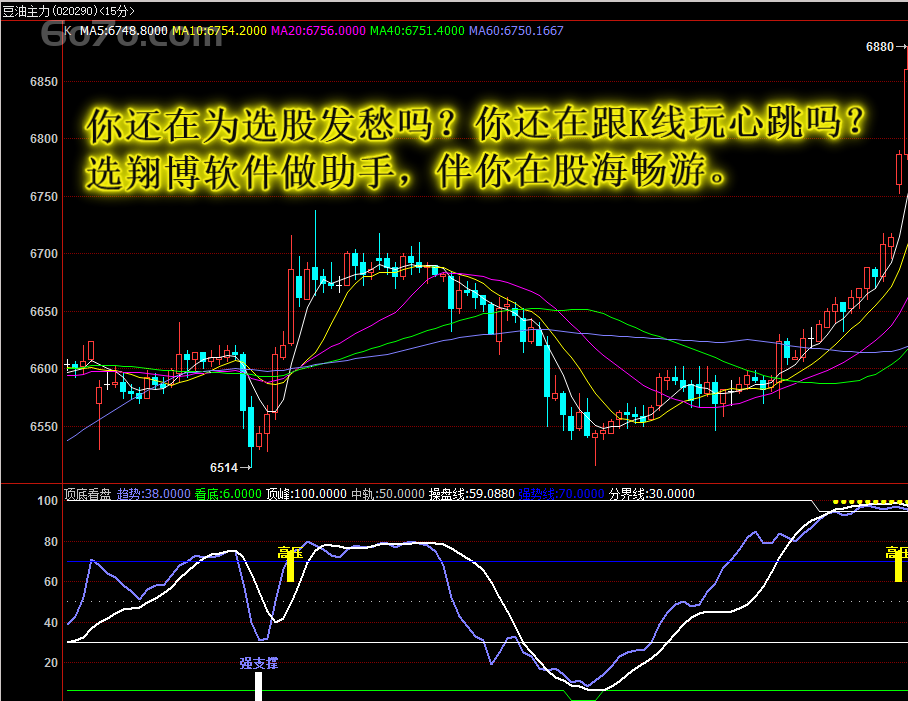This screenshot has width=908, height=701.
Task: Click the 顶底看盘 indicator name
Action: pos(87,494)
